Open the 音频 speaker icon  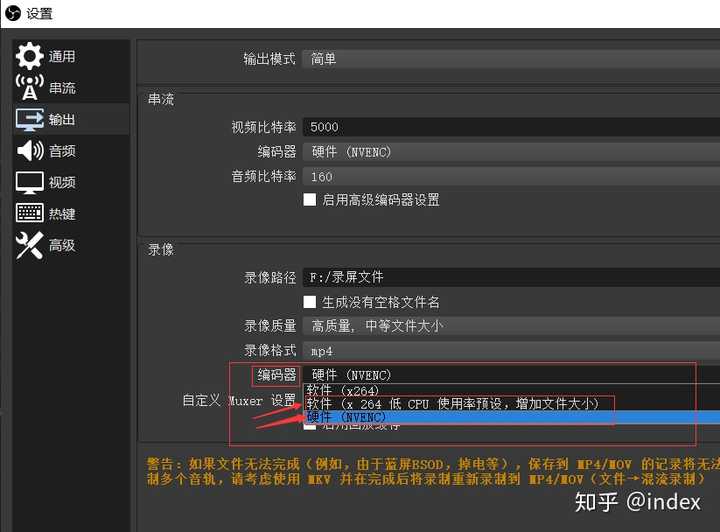point(29,151)
